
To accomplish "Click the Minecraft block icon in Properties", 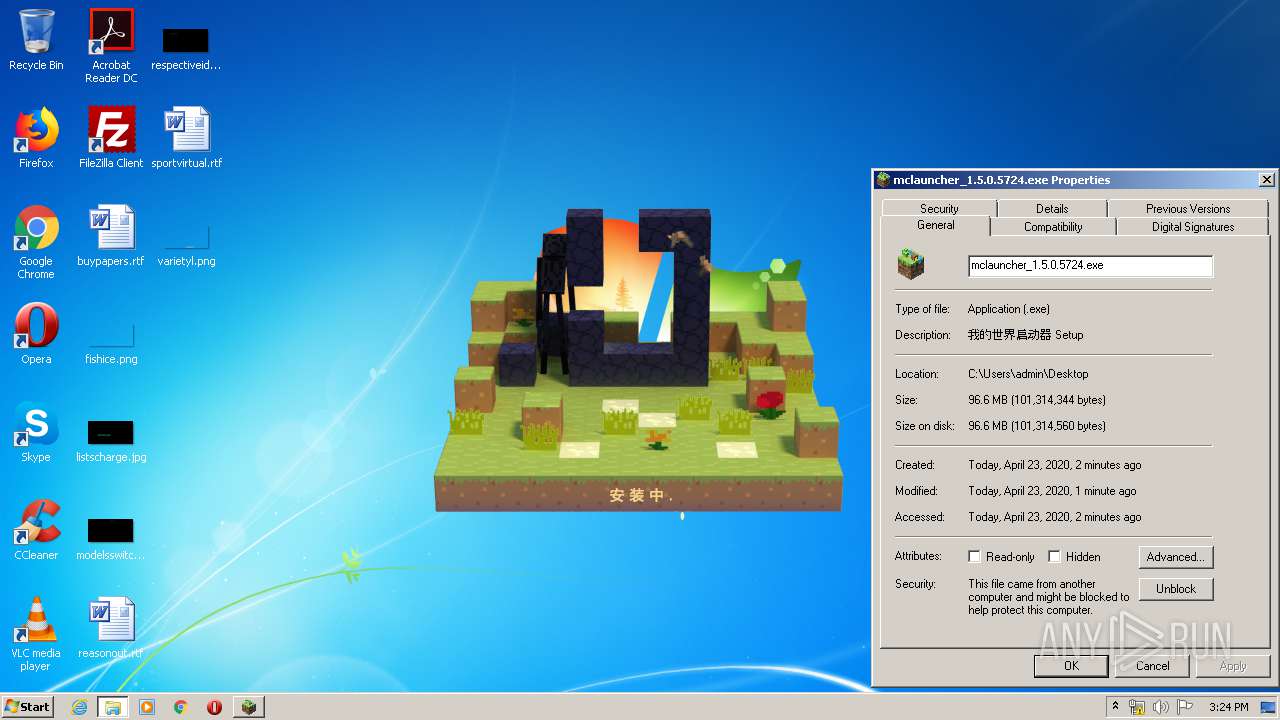I will coord(911,265).
